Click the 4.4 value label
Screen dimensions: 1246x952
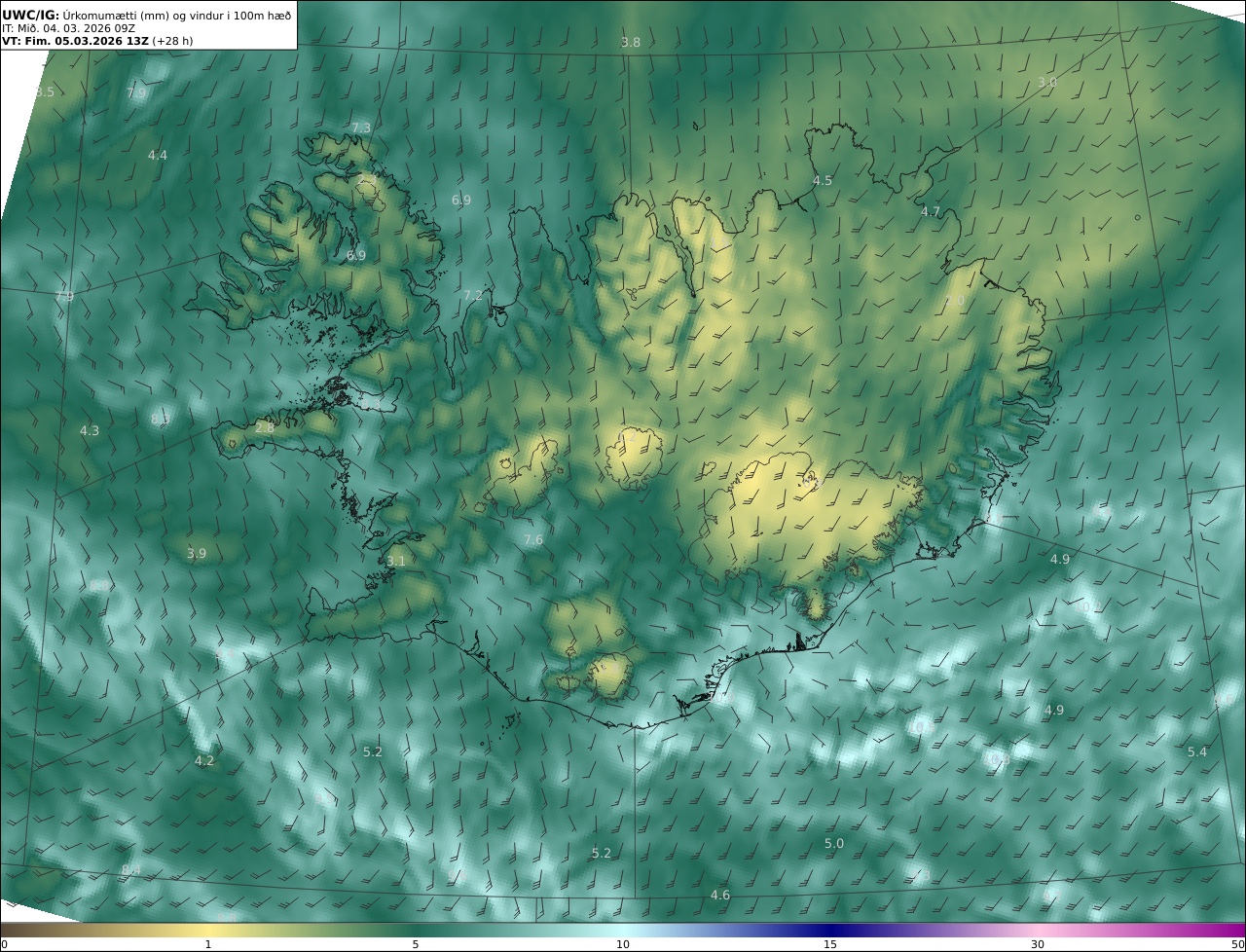pyautogui.click(x=158, y=155)
